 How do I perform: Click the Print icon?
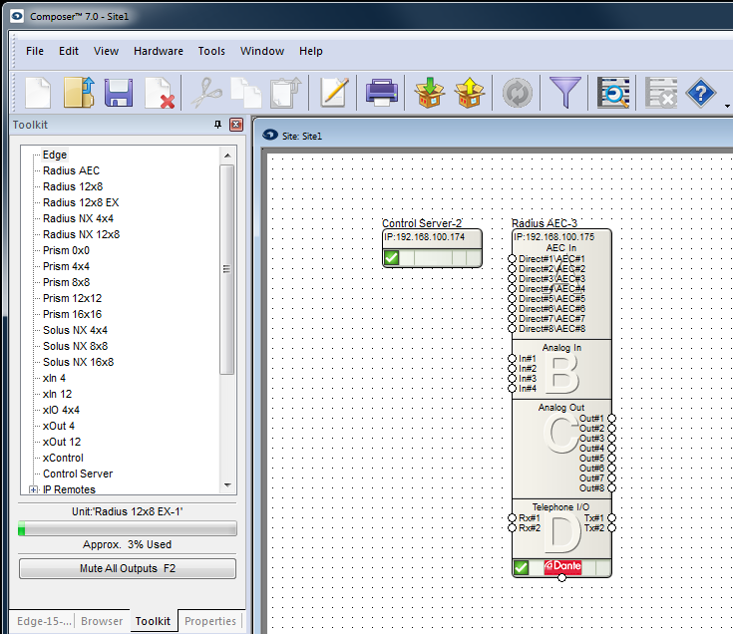pos(381,93)
